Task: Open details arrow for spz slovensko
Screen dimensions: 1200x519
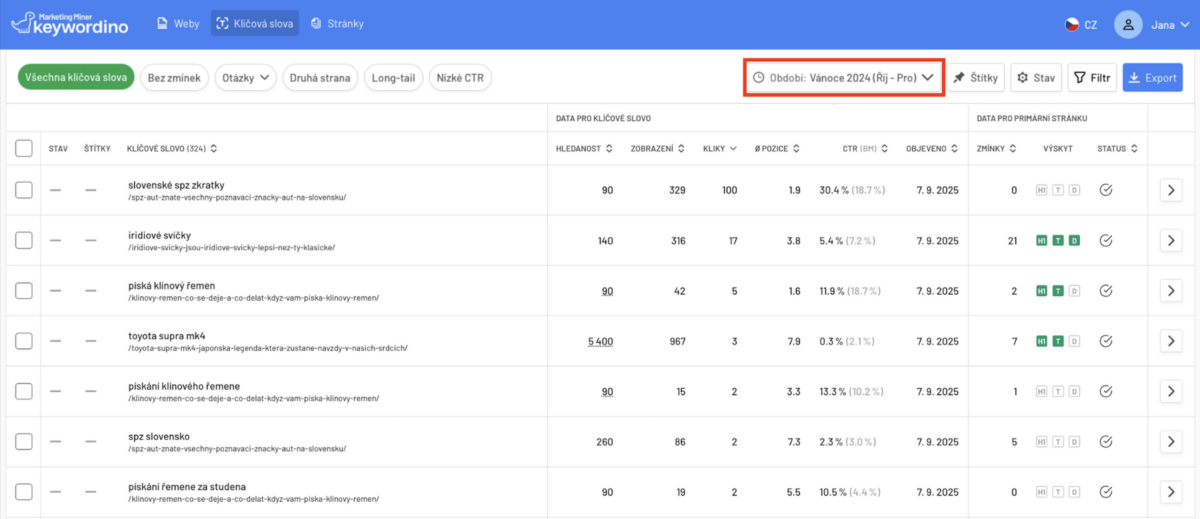Action: click(1170, 441)
